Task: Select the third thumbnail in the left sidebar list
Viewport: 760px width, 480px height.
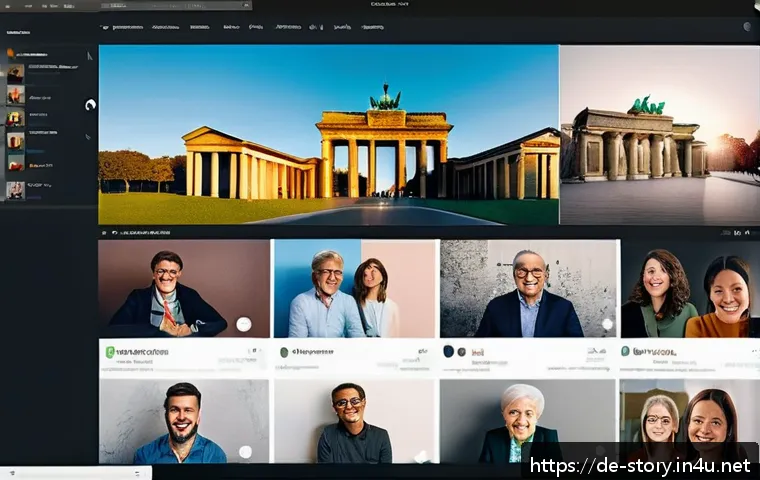Action: 16,118
